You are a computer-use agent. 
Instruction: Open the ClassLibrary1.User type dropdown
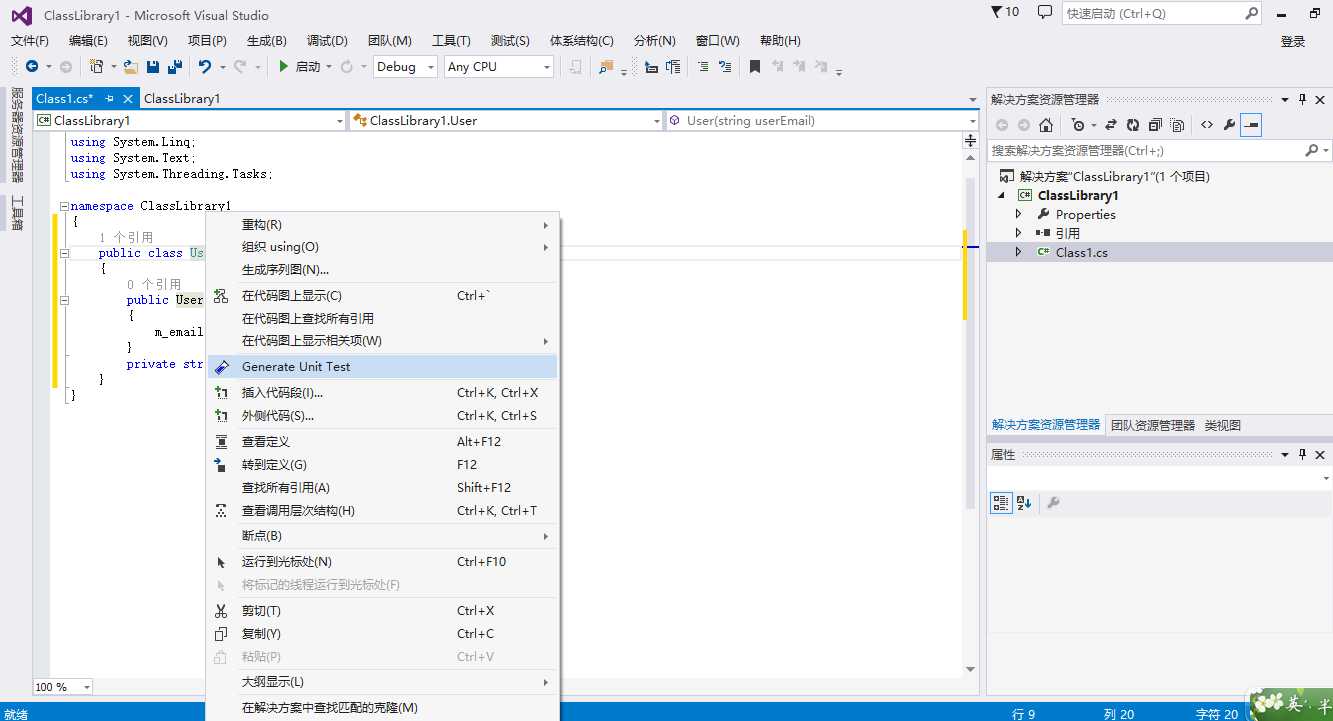[x=506, y=120]
